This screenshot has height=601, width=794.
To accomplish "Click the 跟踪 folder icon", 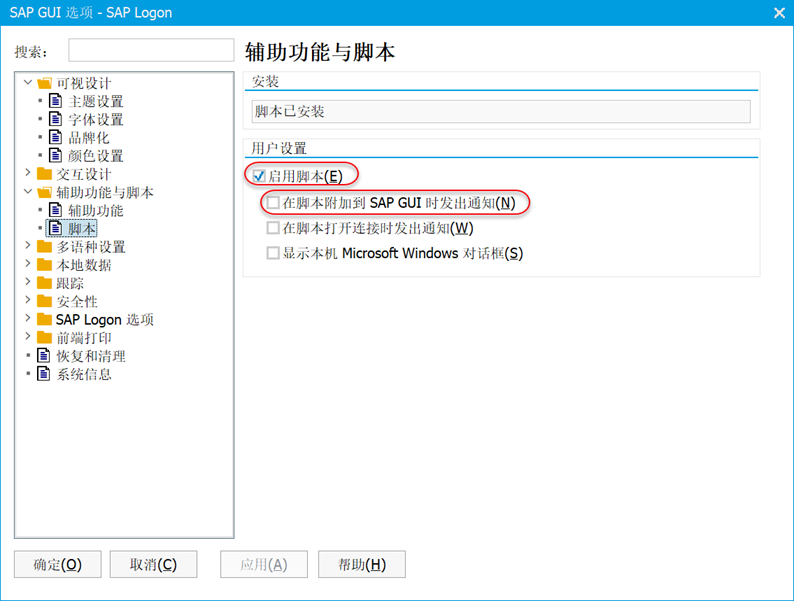I will 45,283.
